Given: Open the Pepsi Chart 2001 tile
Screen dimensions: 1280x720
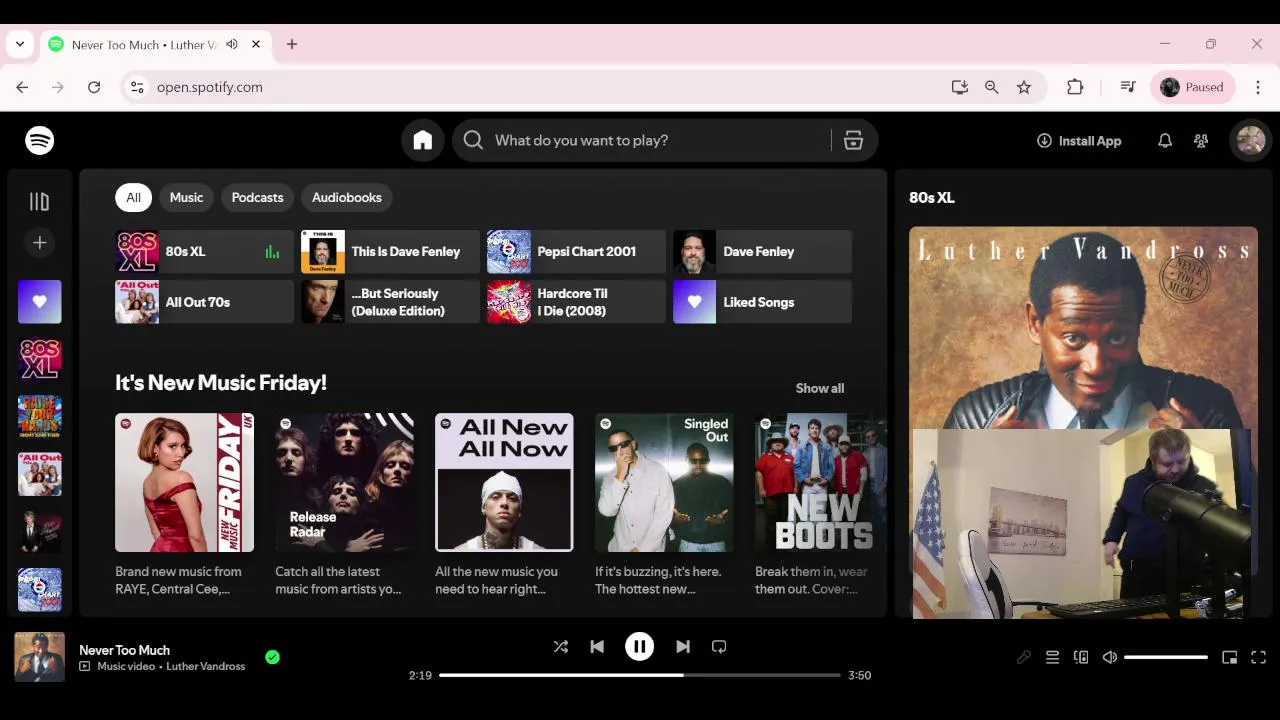Looking at the screenshot, I should 577,252.
